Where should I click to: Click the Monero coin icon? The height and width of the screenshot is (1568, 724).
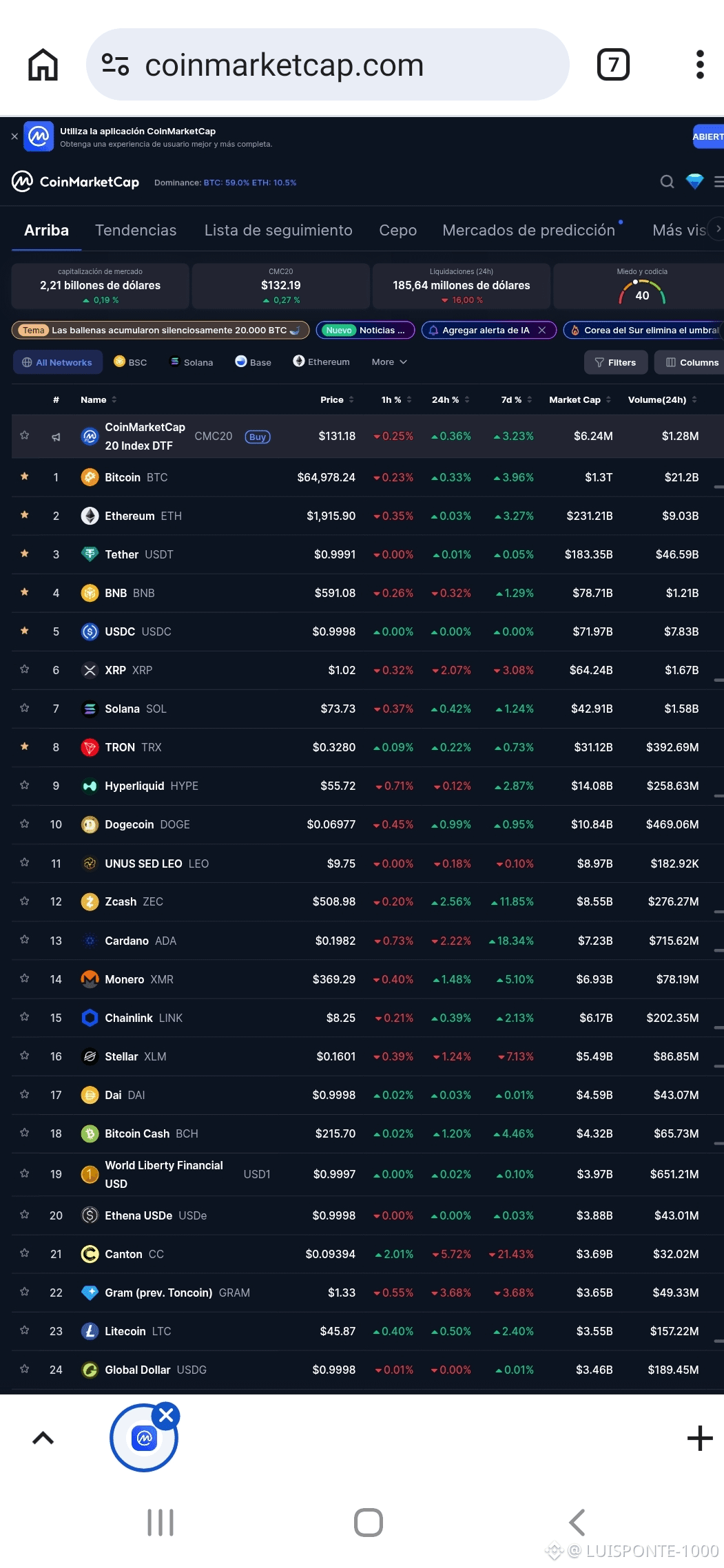[90, 979]
